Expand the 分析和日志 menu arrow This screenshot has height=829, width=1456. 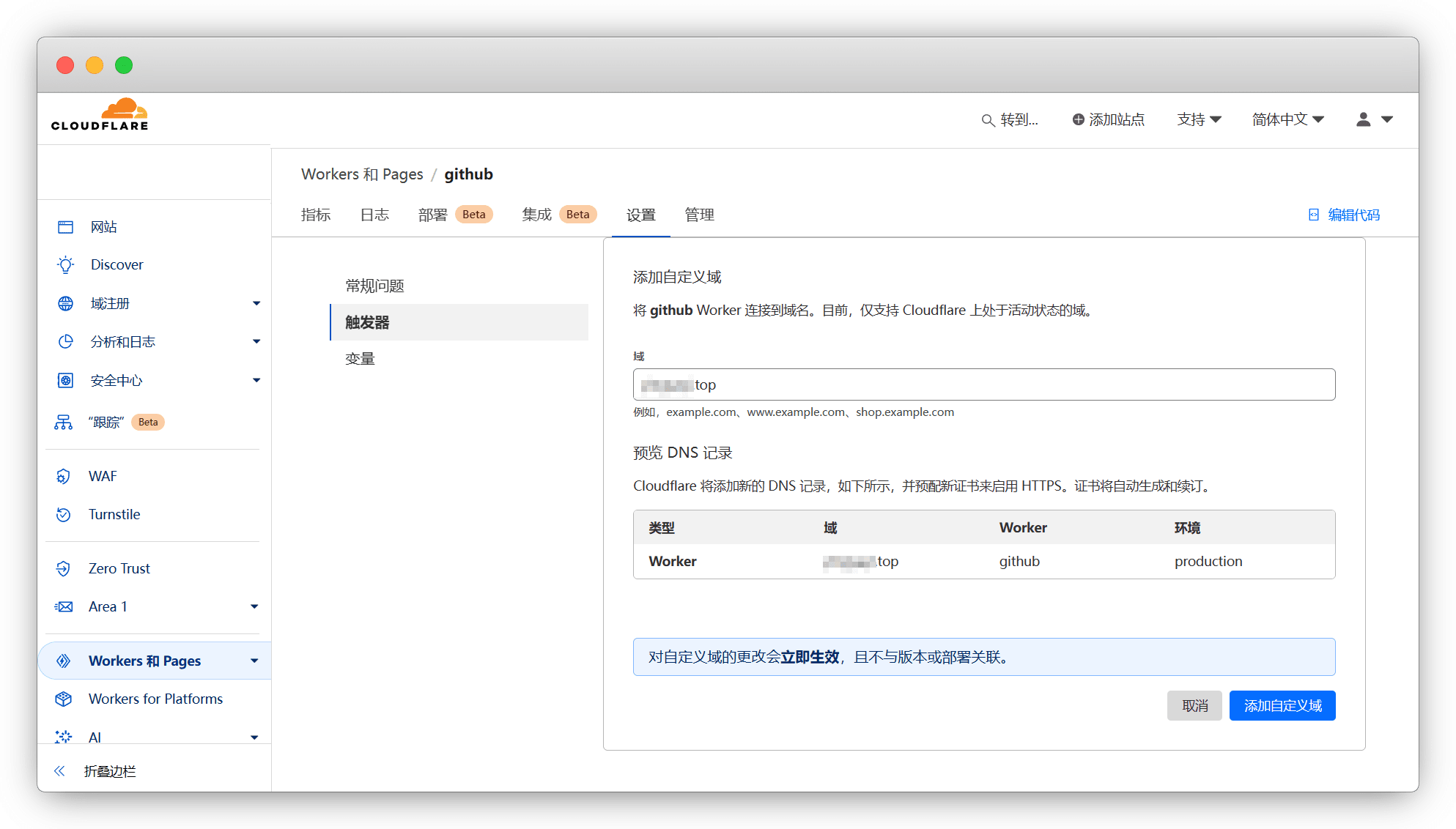pyautogui.click(x=256, y=341)
